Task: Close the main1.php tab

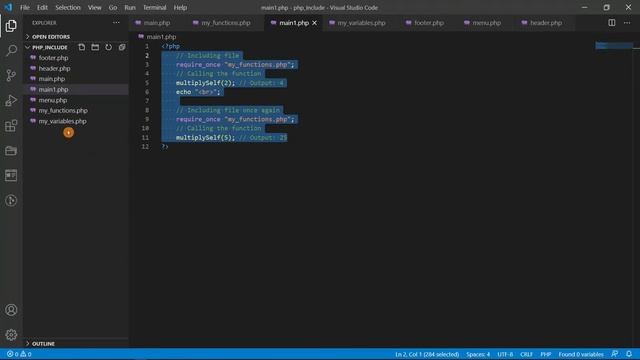Action: click(314, 23)
